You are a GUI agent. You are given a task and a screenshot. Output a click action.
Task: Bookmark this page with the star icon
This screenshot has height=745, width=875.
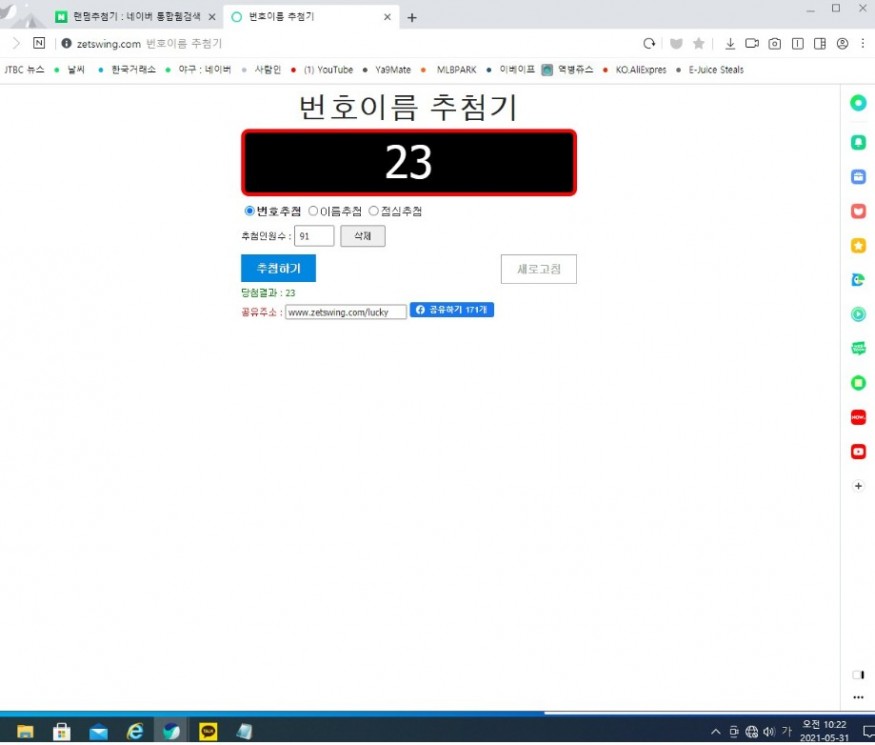pyautogui.click(x=698, y=43)
